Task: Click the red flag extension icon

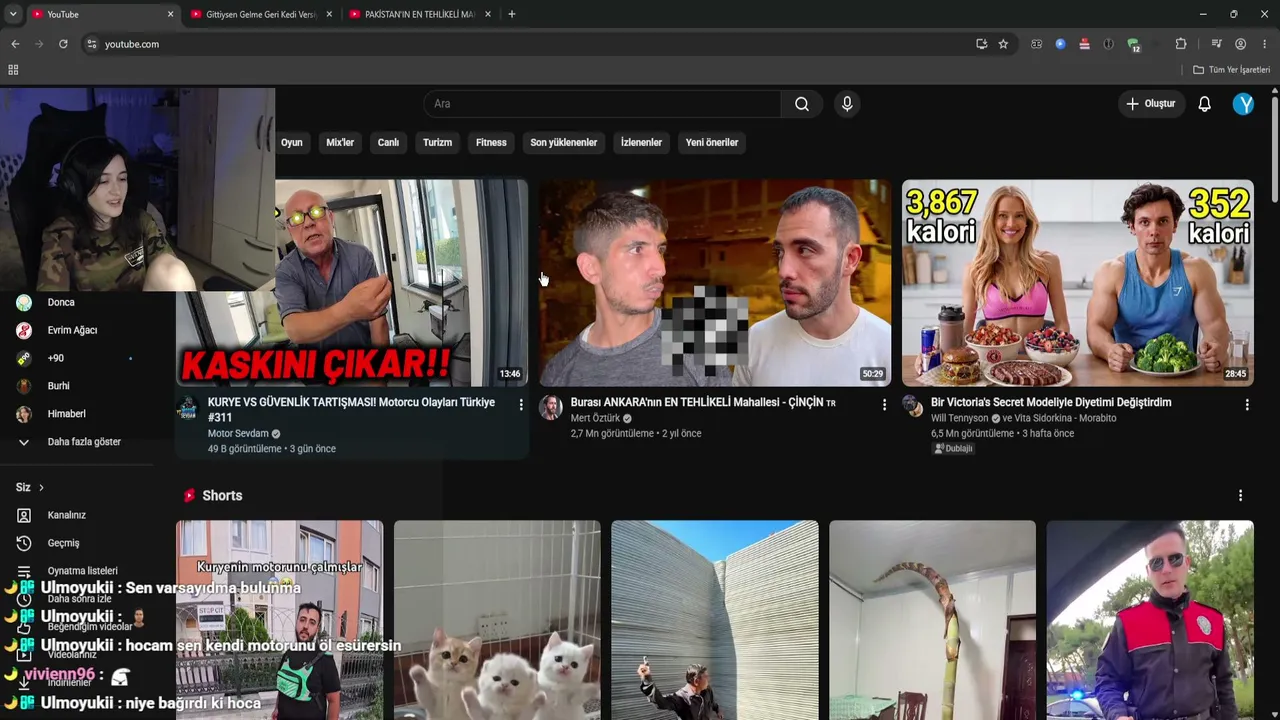Action: click(1084, 44)
